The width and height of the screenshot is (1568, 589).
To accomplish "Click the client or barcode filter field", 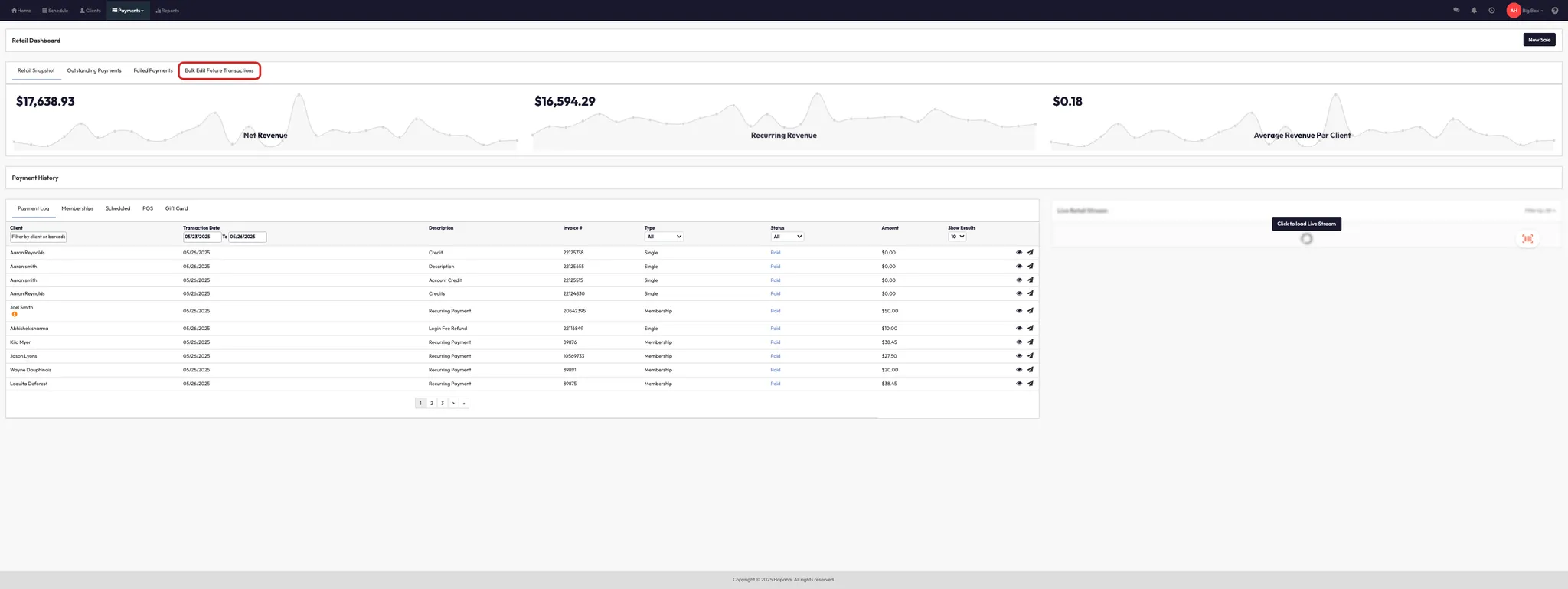I will click(x=38, y=237).
